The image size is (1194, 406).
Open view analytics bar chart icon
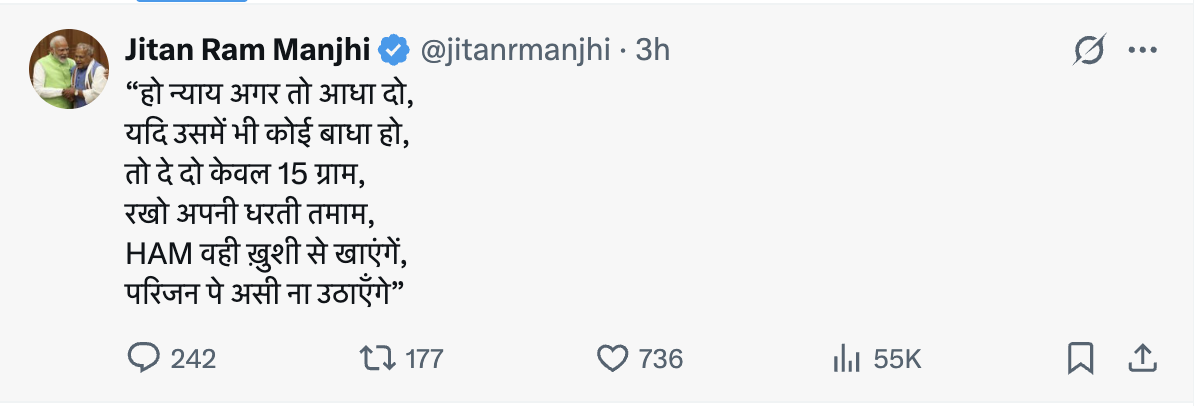click(x=847, y=358)
